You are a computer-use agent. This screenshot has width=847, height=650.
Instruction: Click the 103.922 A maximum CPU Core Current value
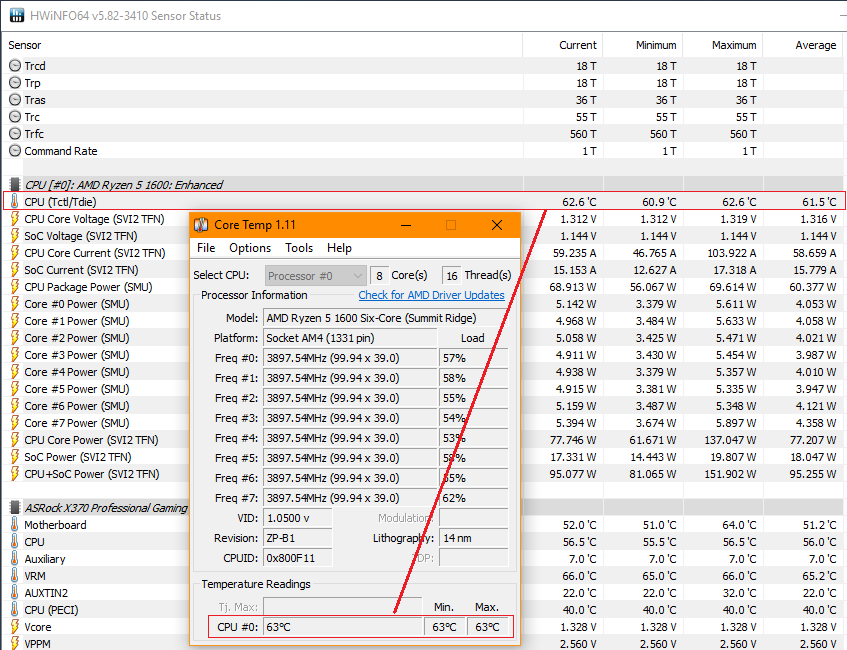pyautogui.click(x=732, y=253)
